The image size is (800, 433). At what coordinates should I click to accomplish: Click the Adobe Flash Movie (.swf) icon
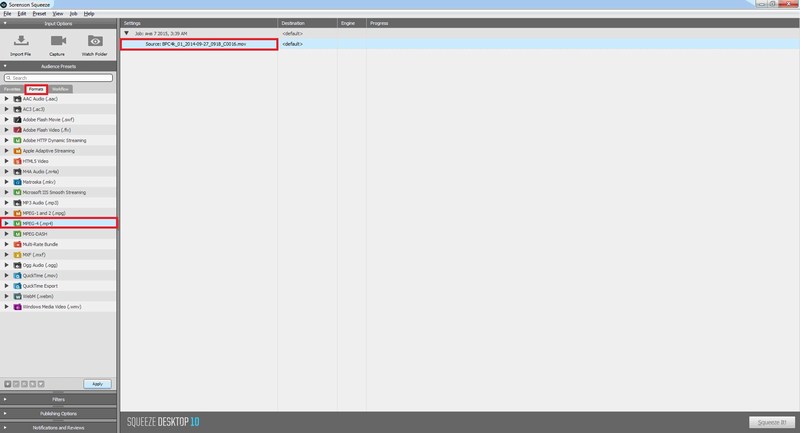(x=17, y=119)
